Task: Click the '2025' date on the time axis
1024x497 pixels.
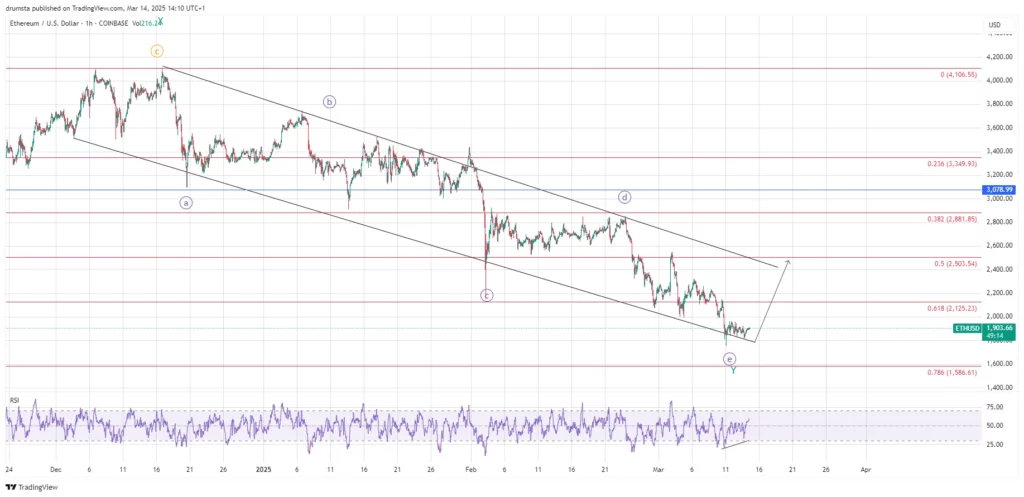Action: [264, 468]
